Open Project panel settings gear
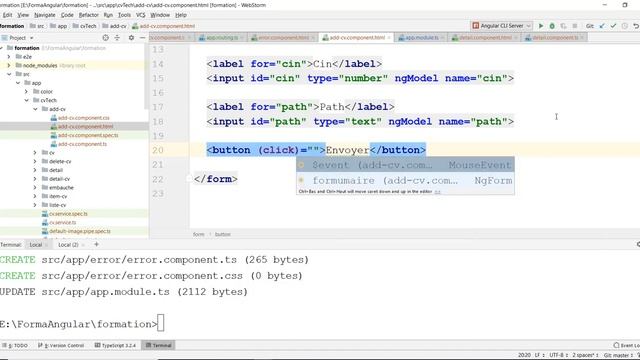 point(131,38)
